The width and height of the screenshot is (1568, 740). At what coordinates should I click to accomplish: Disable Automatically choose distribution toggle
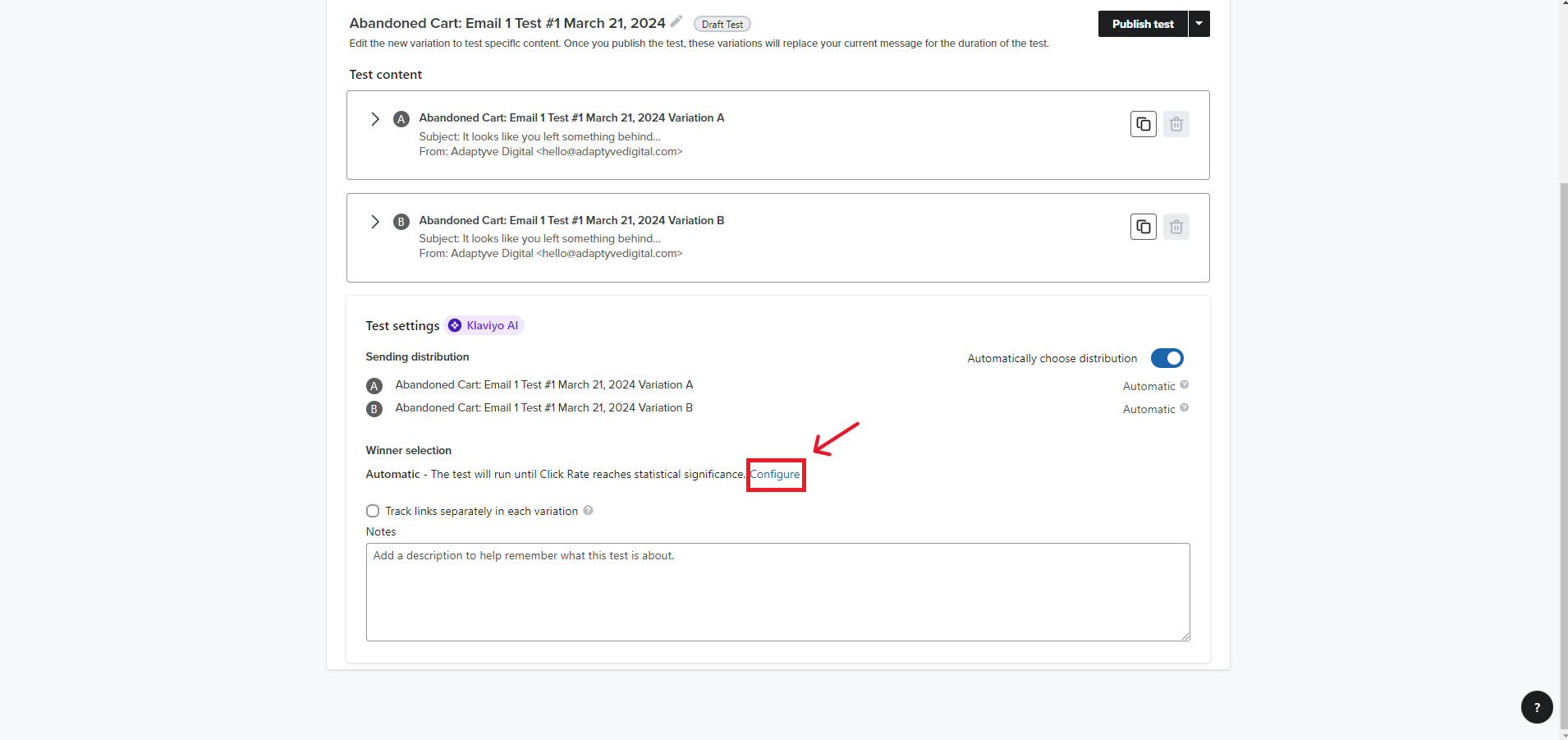pyautogui.click(x=1167, y=358)
